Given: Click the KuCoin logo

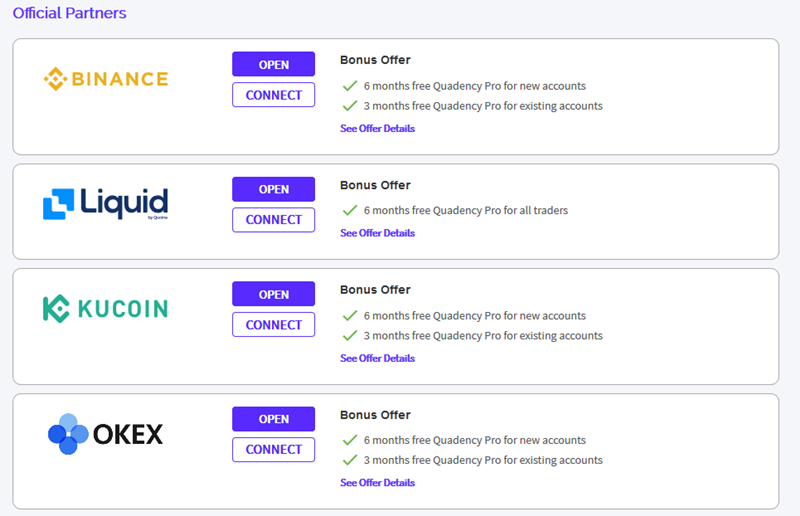Looking at the screenshot, I should 106,308.
